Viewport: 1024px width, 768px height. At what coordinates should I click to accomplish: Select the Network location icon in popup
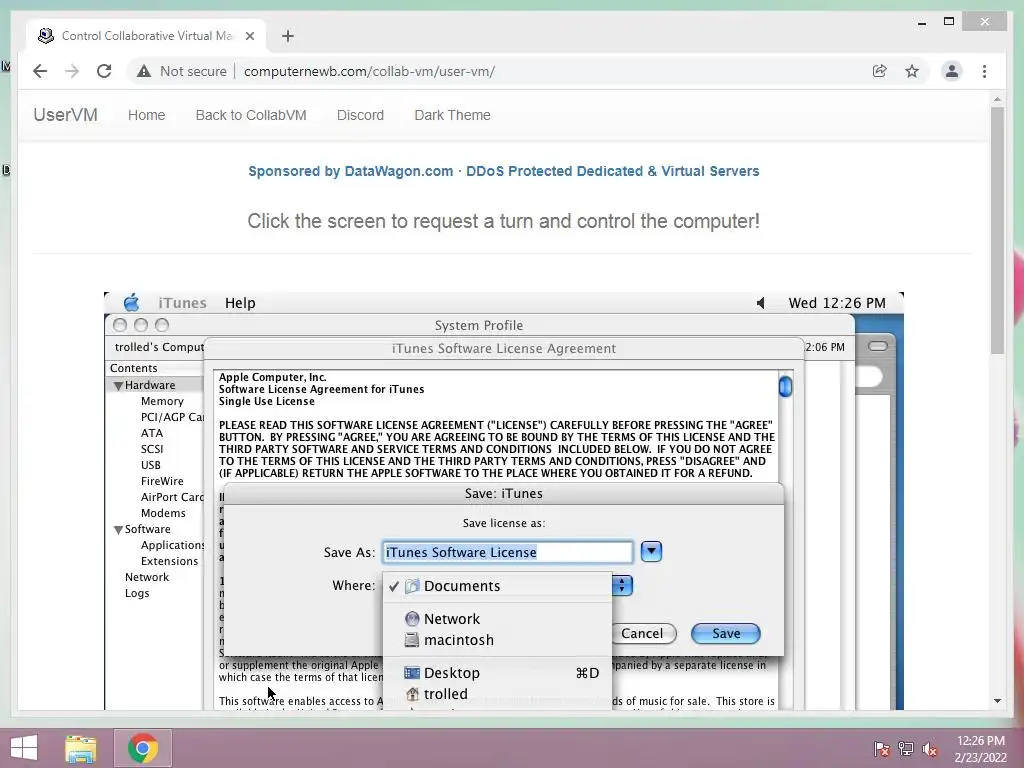click(x=412, y=618)
